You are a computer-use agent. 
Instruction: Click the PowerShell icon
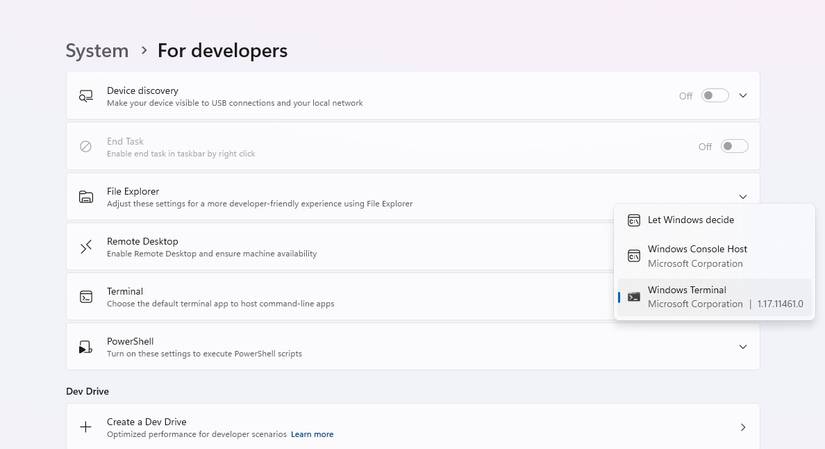86,347
